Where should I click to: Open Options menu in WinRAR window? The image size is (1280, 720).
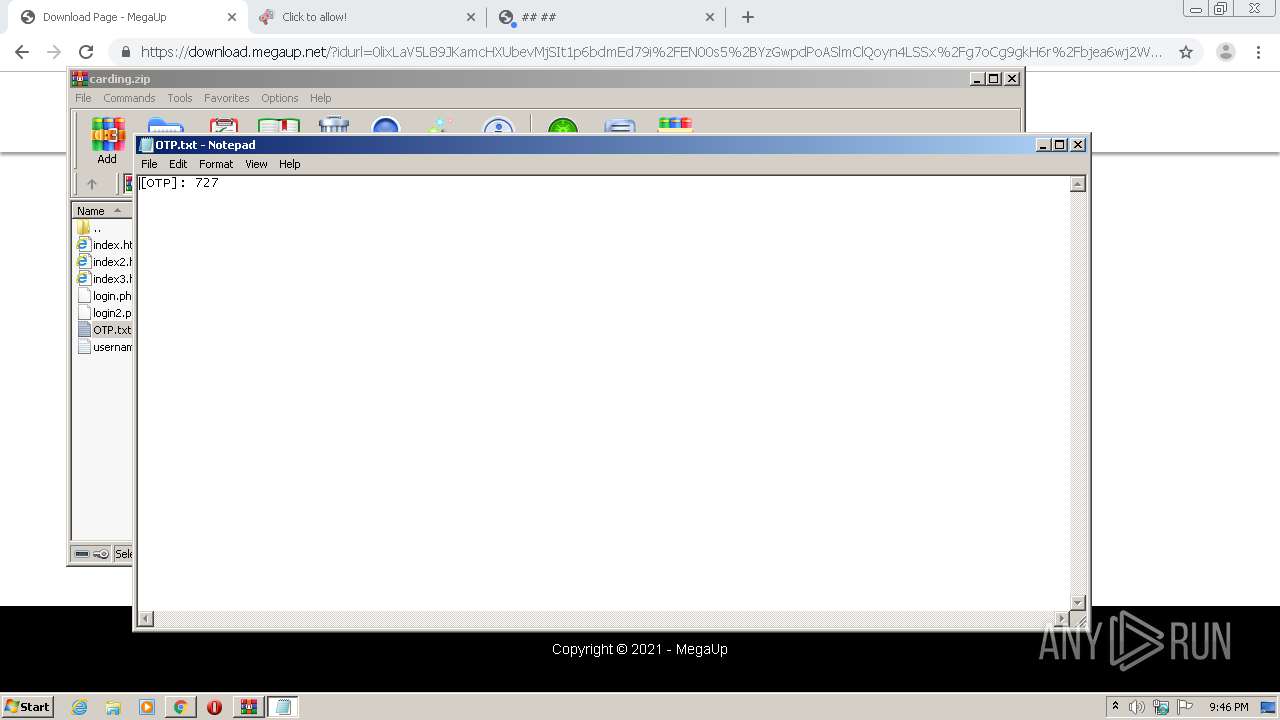click(280, 98)
